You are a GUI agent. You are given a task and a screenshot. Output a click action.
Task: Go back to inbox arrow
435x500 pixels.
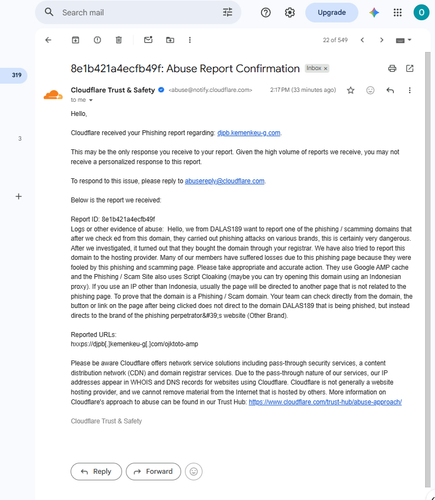pyautogui.click(x=48, y=40)
